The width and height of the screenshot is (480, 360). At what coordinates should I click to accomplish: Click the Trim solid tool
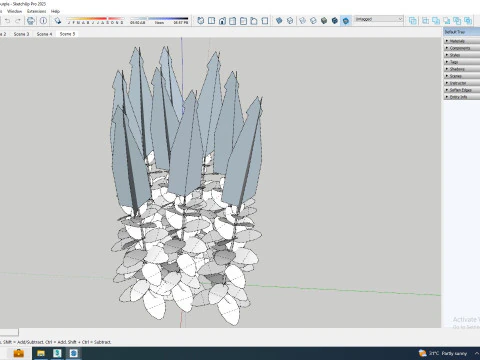tap(457, 21)
